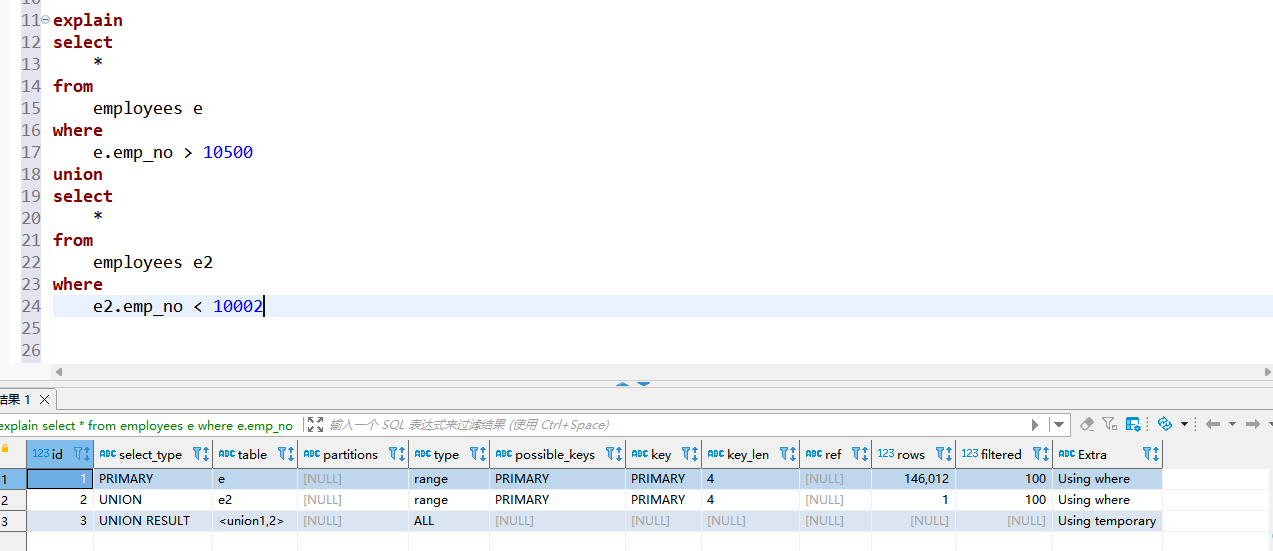Click the read-only lock icon on the grid
This screenshot has height=551, width=1273.
(x=5, y=450)
